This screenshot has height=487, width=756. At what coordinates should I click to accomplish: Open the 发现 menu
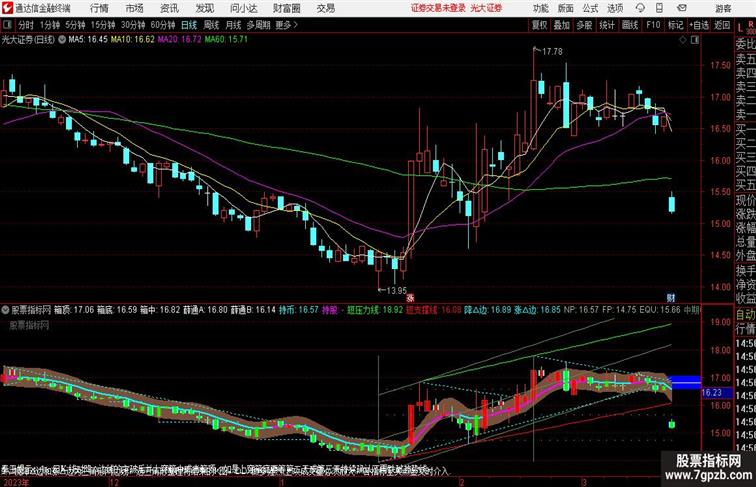point(204,8)
